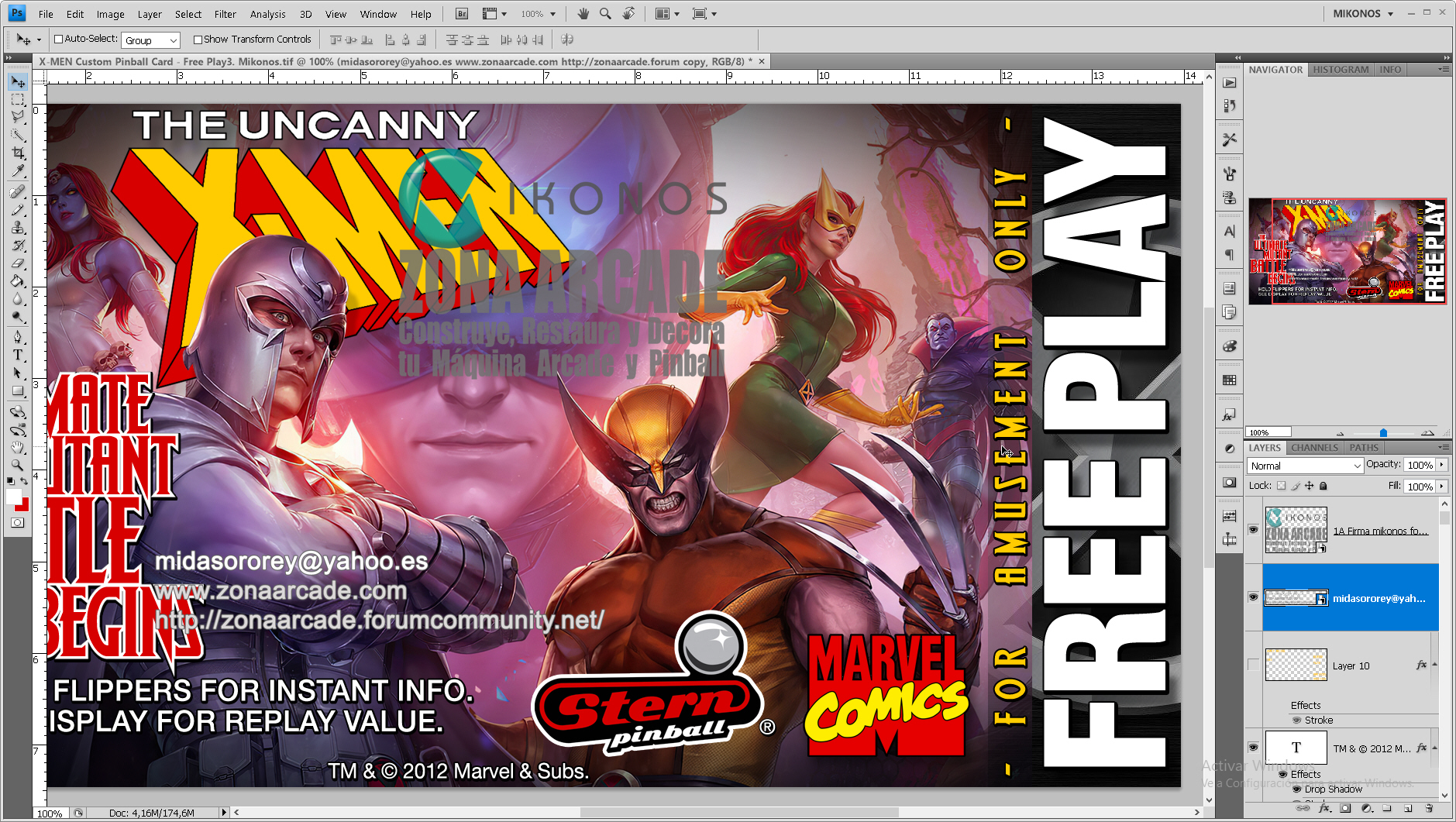
Task: Open the Filter menu
Action: 225,14
